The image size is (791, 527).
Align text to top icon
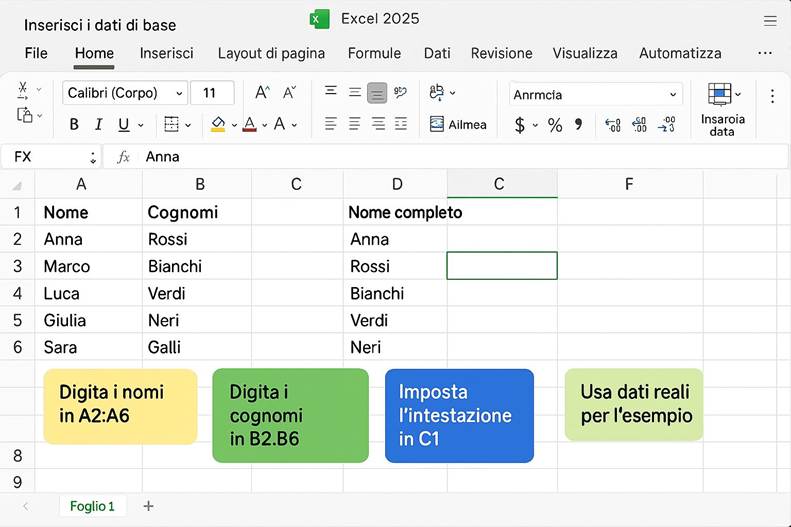[330, 91]
